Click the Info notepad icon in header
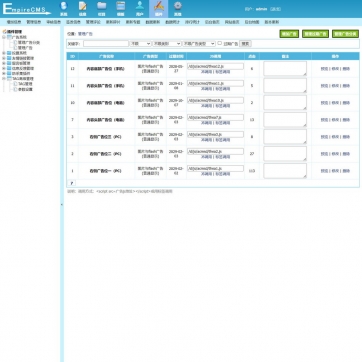The width and height of the screenshot is (362, 362). [83, 8]
